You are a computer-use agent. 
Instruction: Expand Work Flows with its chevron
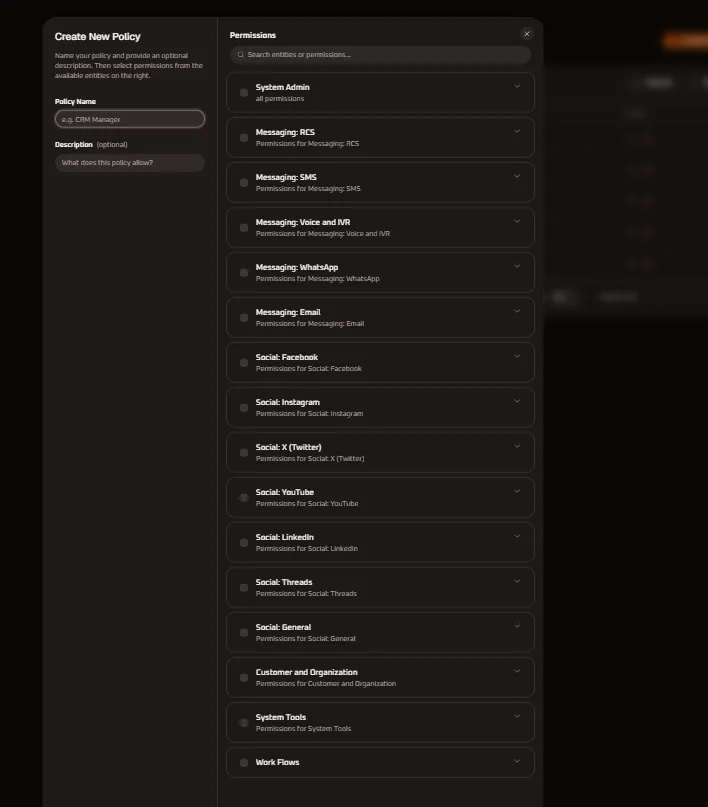(517, 761)
